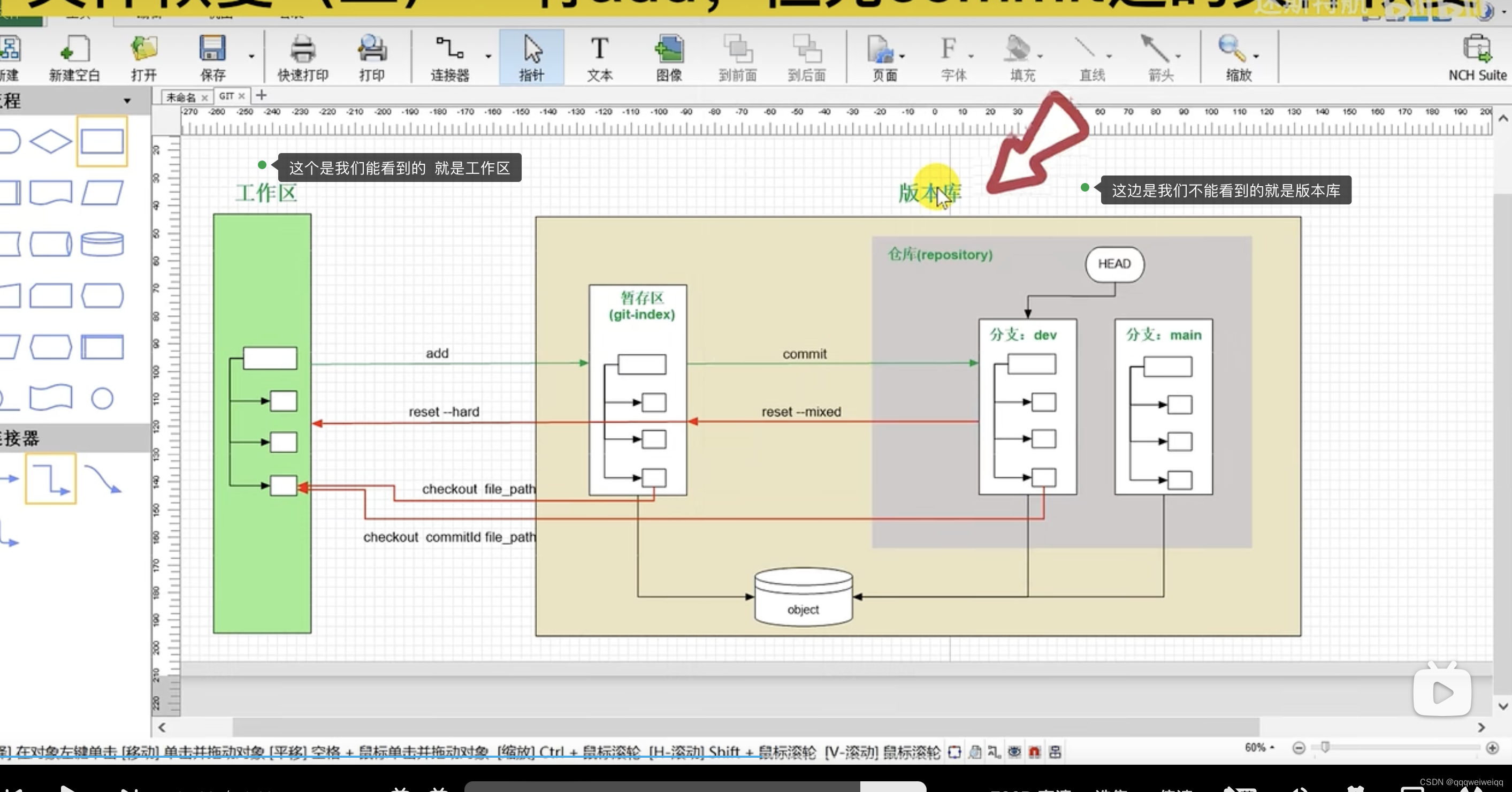The width and height of the screenshot is (1512, 792).
Task: Click the zoom slider handle
Action: coord(1325,747)
